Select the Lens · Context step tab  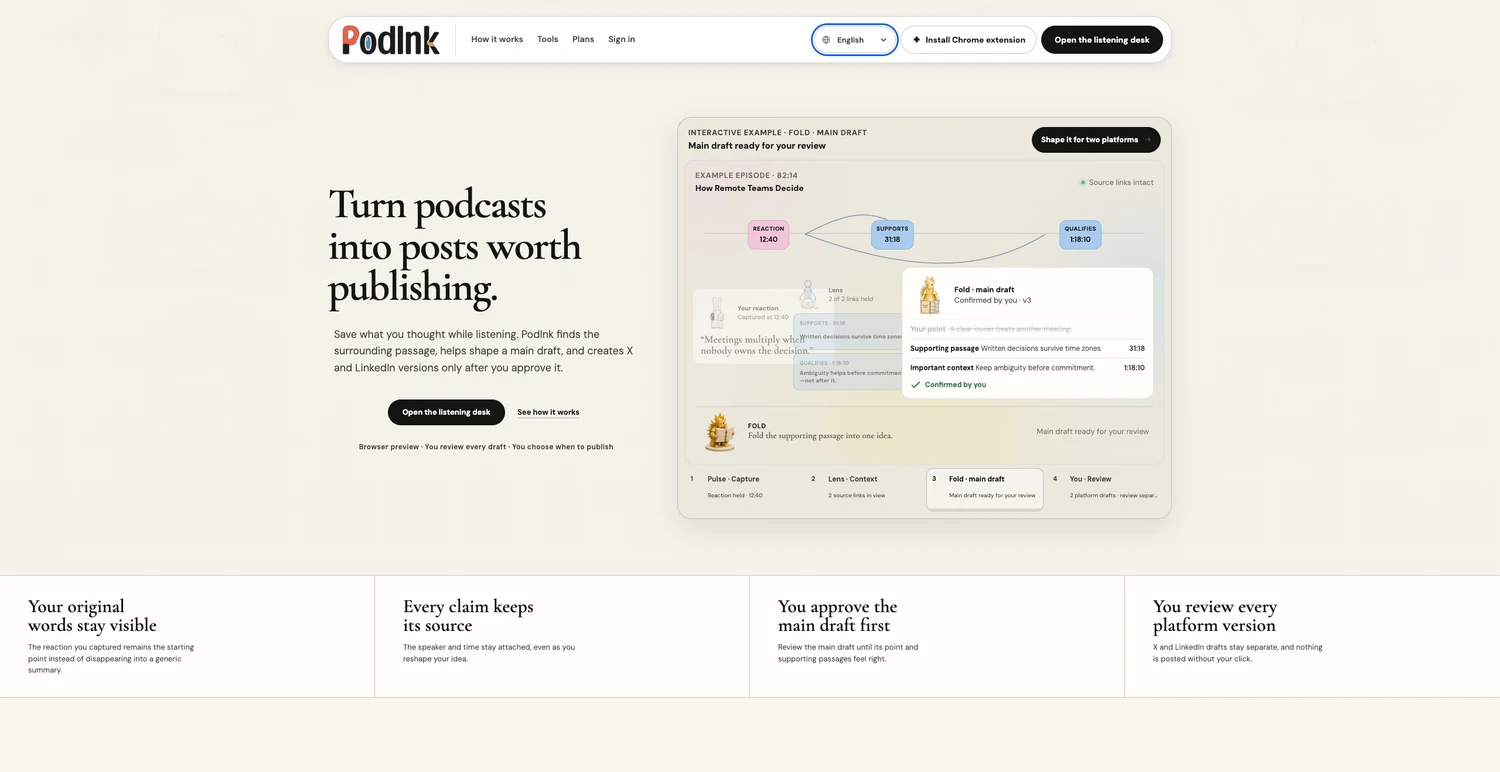865,487
